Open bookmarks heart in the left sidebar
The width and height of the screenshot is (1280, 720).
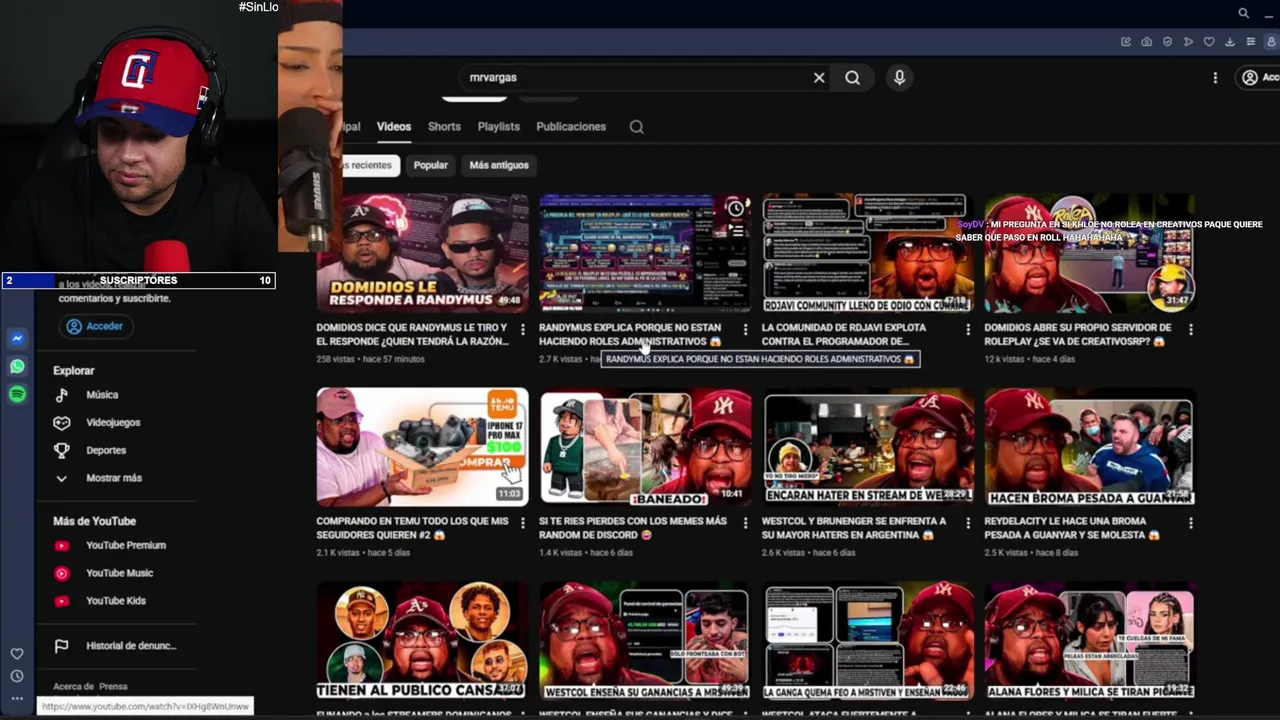tap(17, 654)
